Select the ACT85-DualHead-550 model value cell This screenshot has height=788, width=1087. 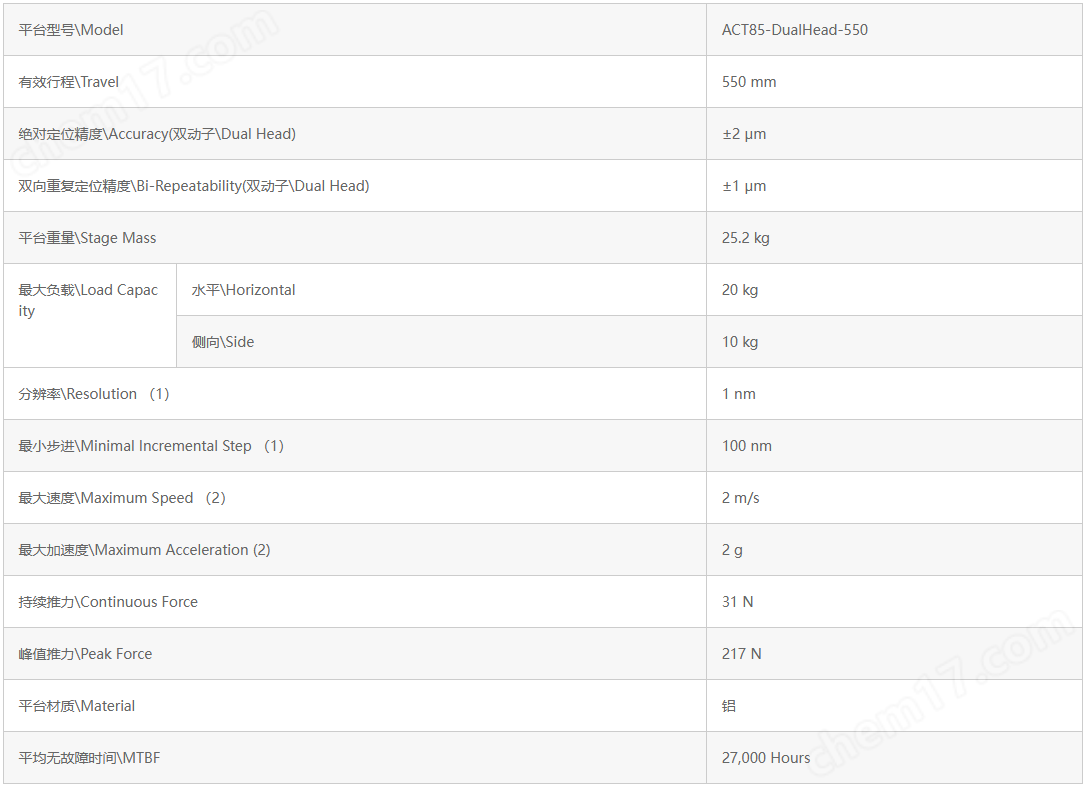pyautogui.click(x=894, y=30)
